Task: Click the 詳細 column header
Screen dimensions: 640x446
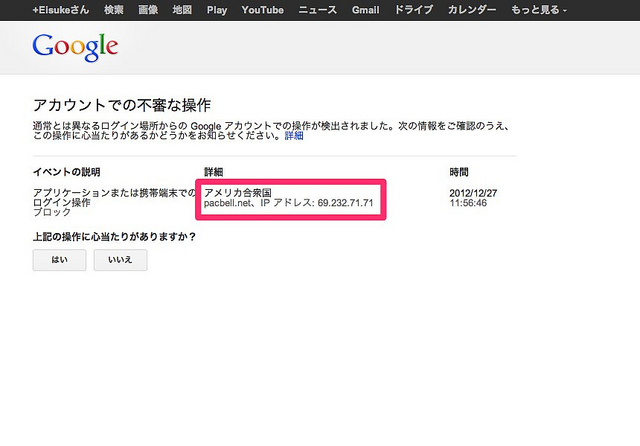Action: coord(213,172)
